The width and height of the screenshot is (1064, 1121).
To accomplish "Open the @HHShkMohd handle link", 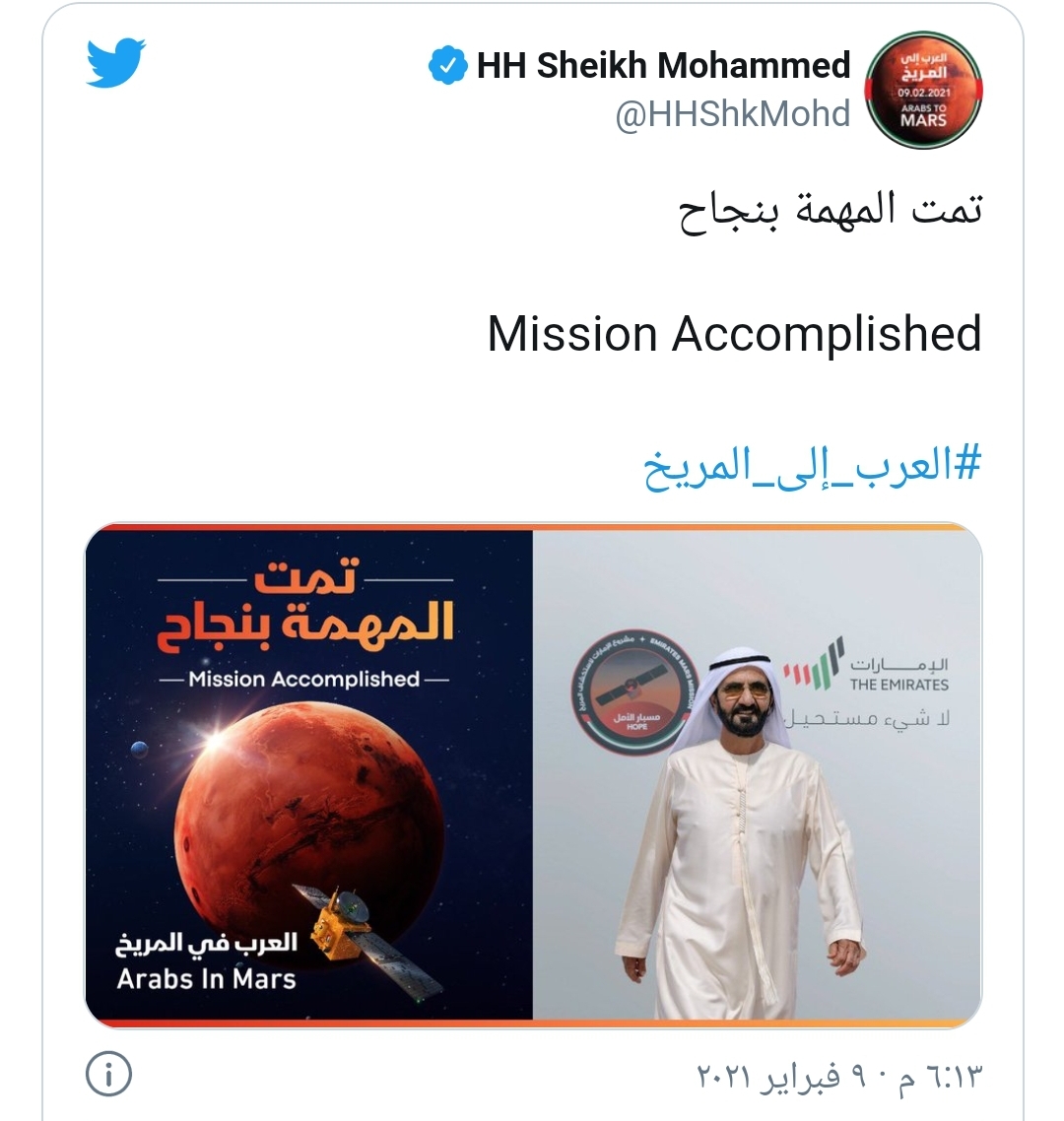I will (732, 114).
